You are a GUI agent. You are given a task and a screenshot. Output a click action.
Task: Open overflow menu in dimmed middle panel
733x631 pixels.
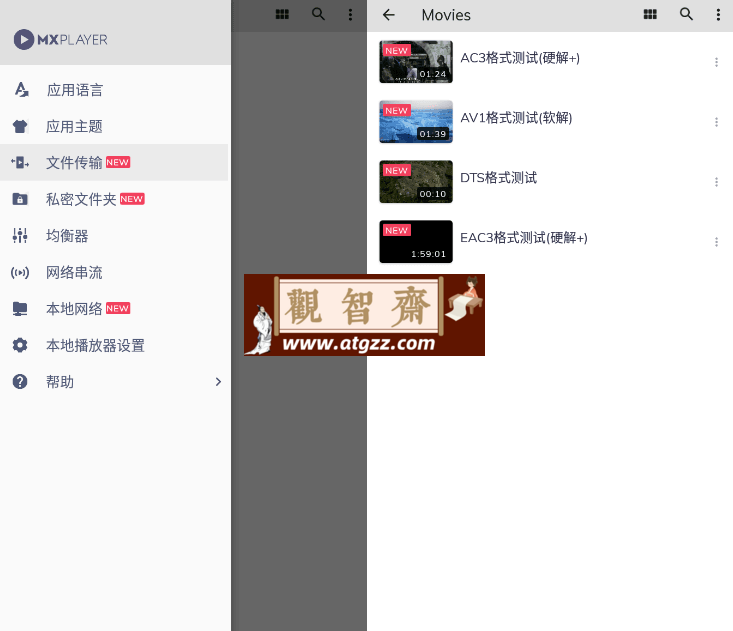point(350,14)
